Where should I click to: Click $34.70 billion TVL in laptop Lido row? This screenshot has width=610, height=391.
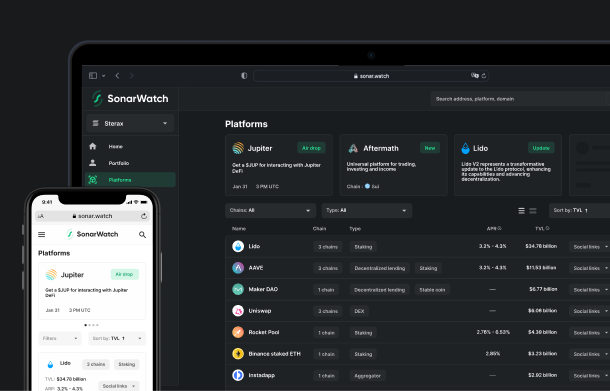point(541,246)
